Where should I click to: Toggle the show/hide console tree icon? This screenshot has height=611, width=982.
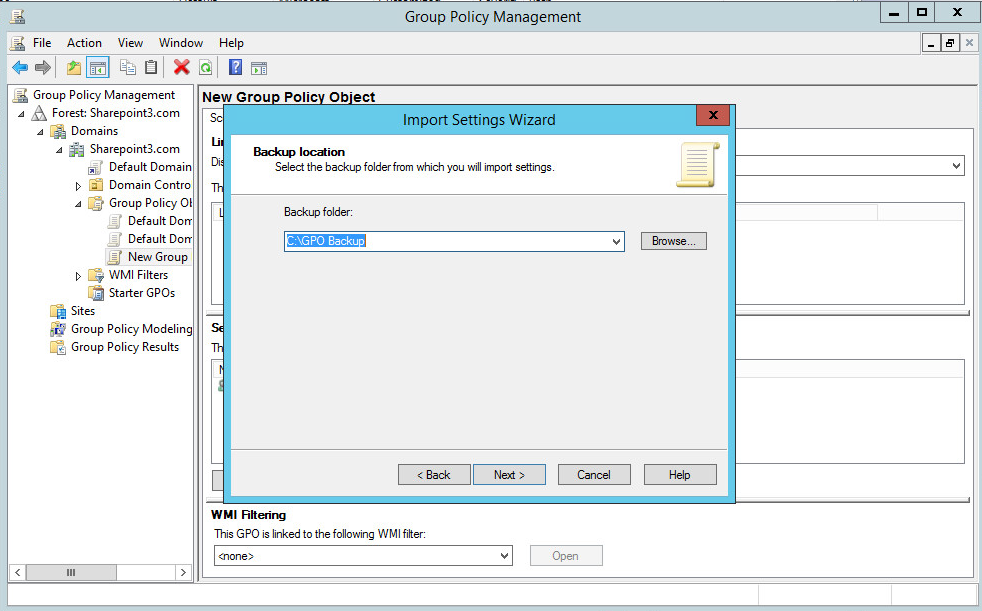coord(97,68)
